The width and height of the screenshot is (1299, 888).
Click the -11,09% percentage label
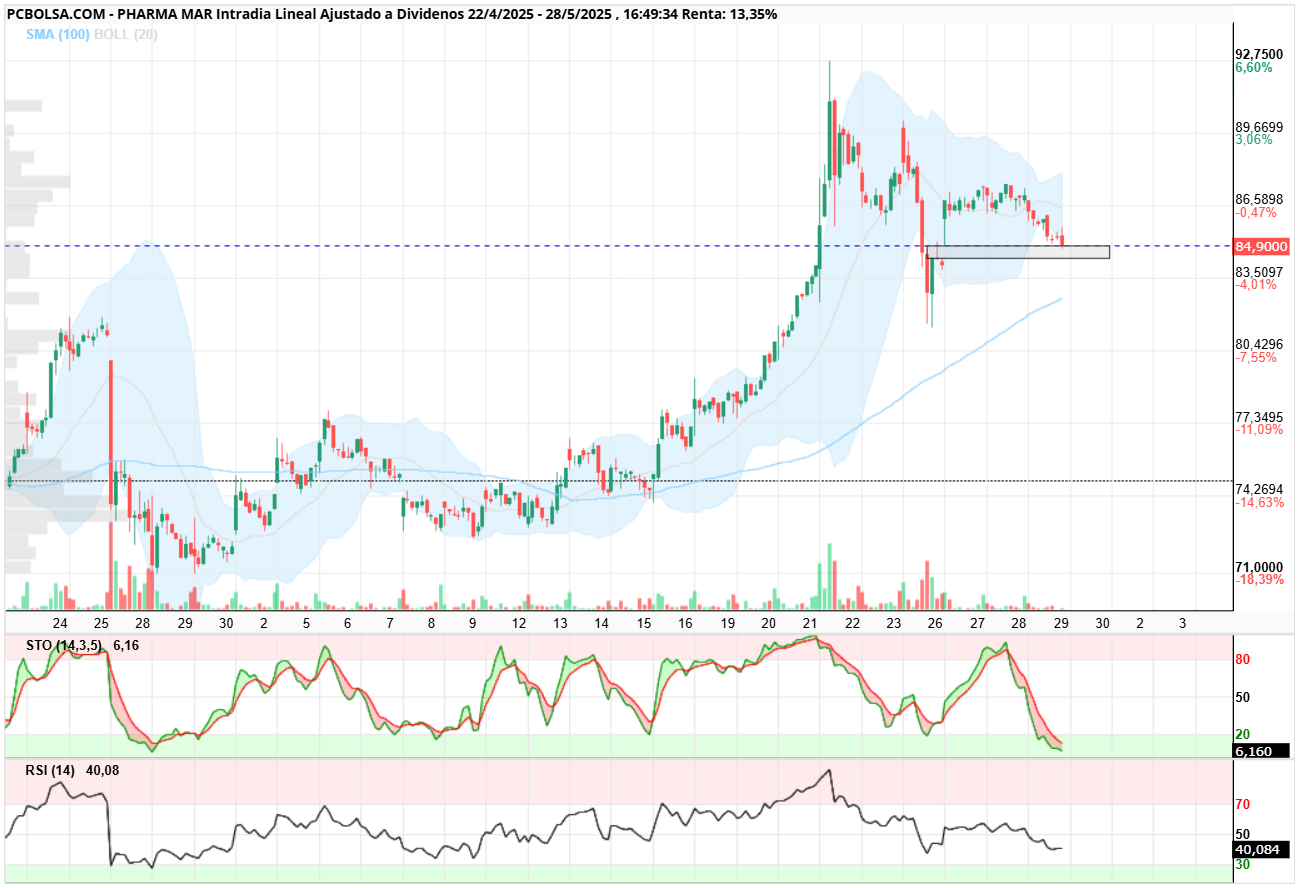tap(1259, 430)
